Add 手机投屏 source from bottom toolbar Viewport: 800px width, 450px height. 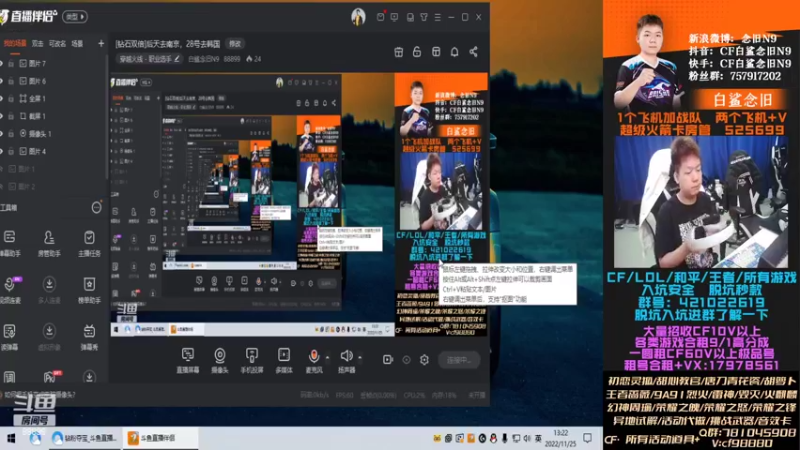(x=252, y=360)
